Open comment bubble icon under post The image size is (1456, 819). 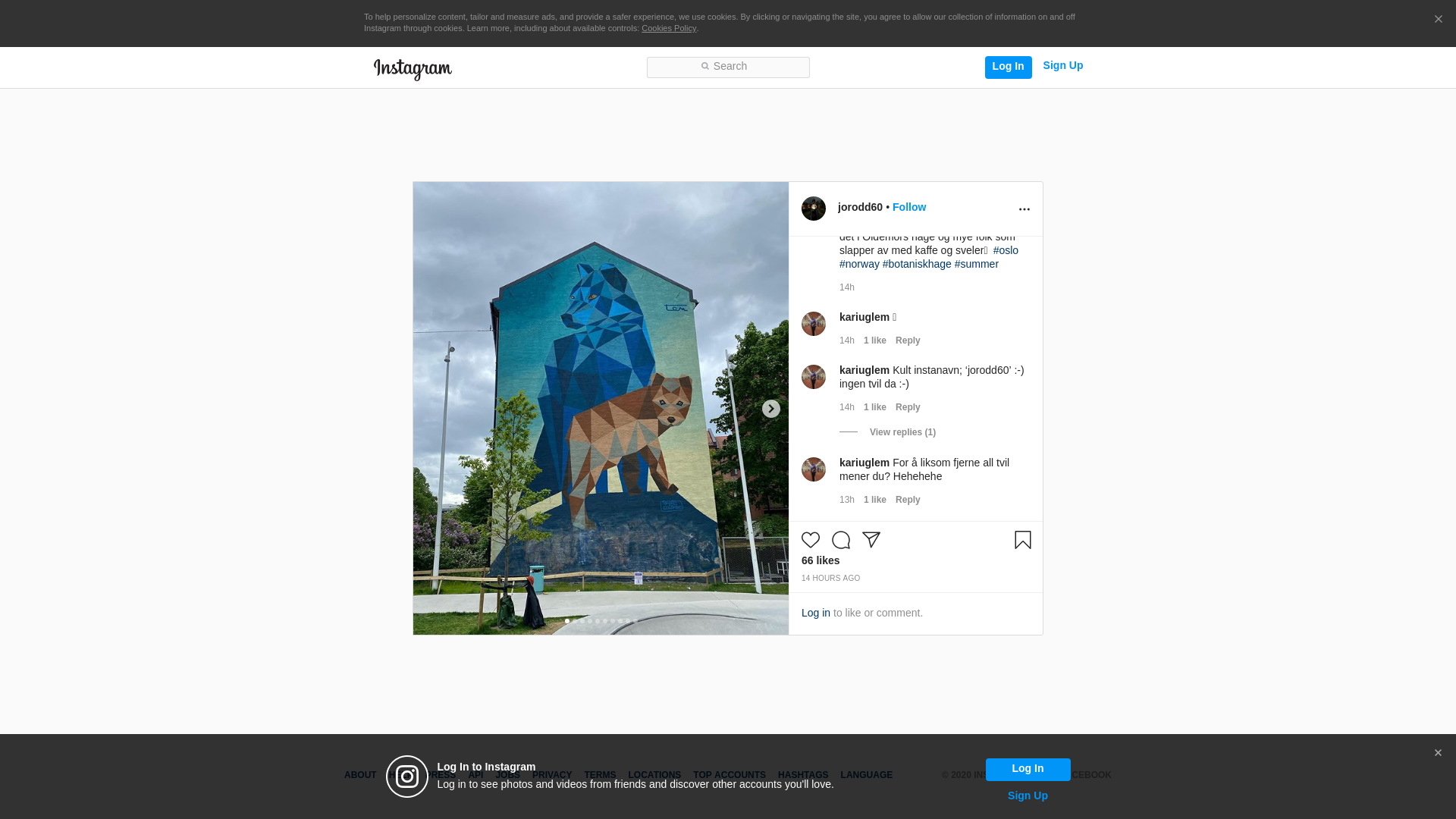[x=841, y=540]
